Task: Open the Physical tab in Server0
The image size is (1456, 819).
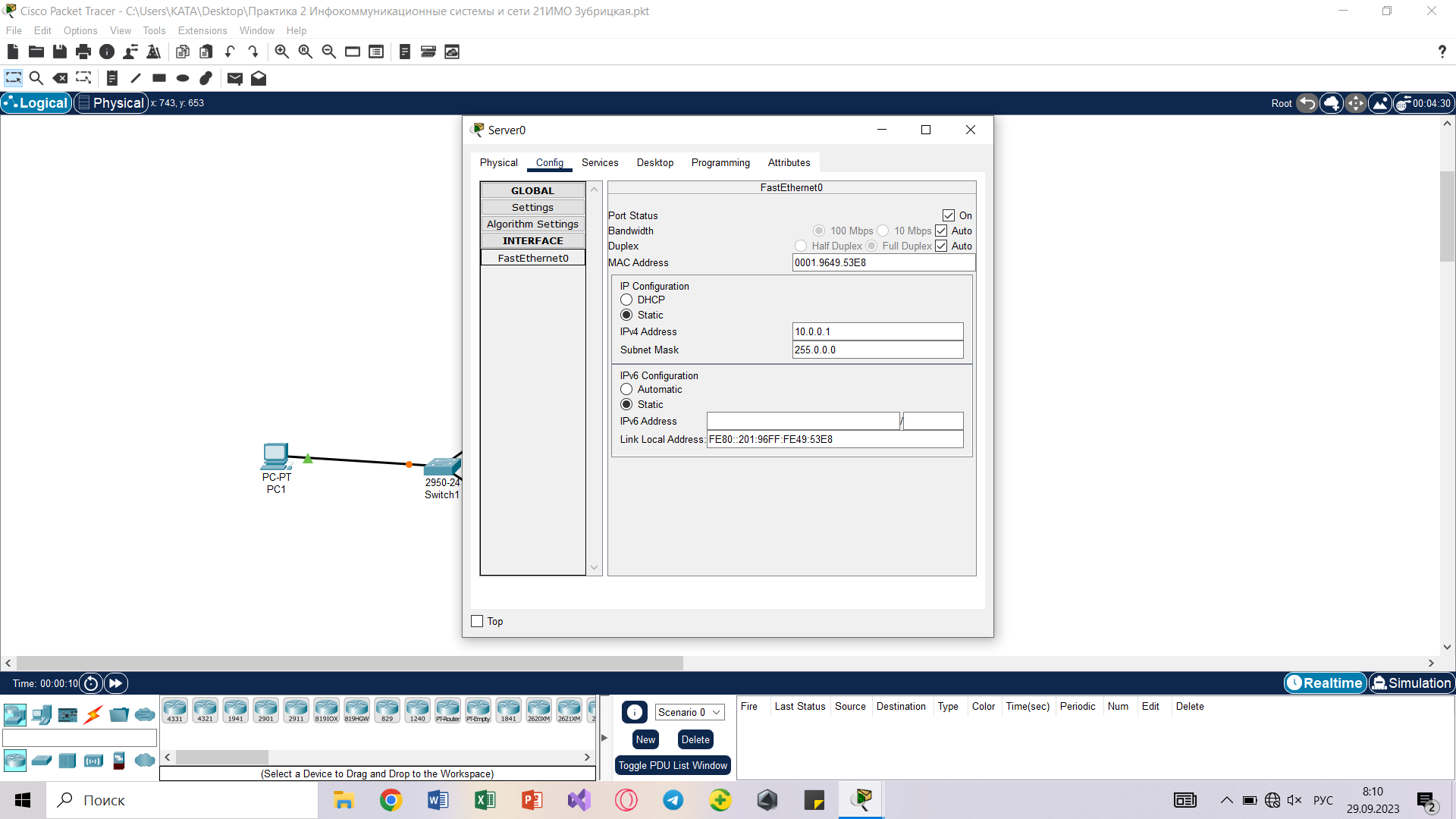Action: point(498,162)
